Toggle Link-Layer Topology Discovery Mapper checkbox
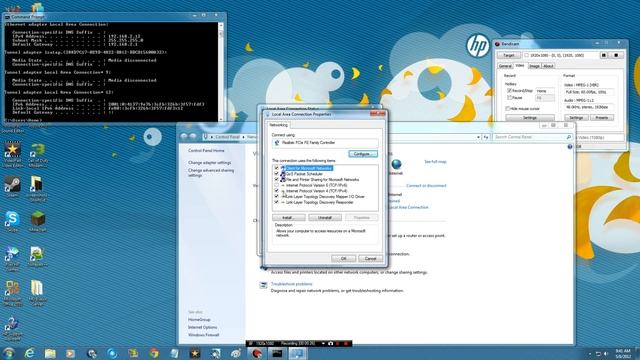The image size is (640, 360). [276, 197]
